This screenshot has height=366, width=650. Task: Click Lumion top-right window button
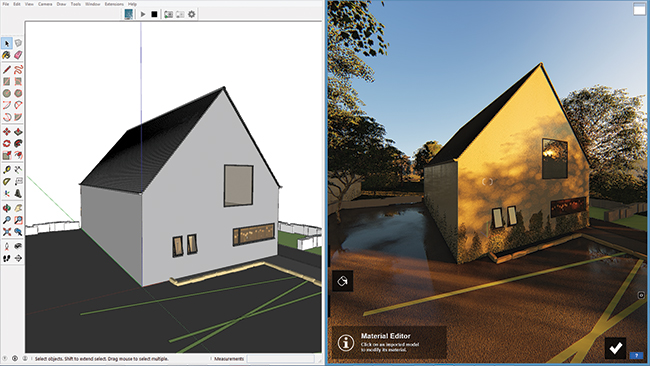tap(639, 9)
